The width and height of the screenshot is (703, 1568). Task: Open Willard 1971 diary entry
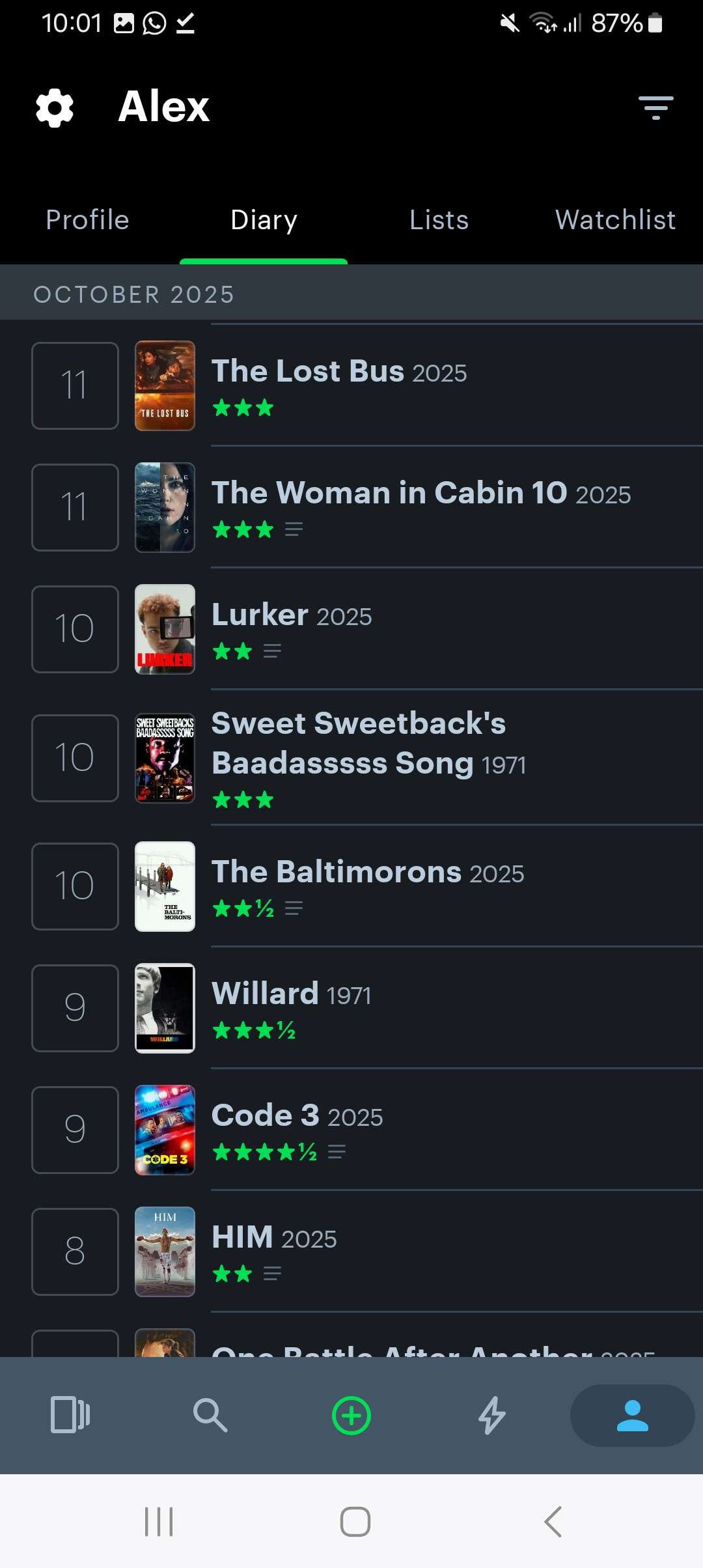292,994
